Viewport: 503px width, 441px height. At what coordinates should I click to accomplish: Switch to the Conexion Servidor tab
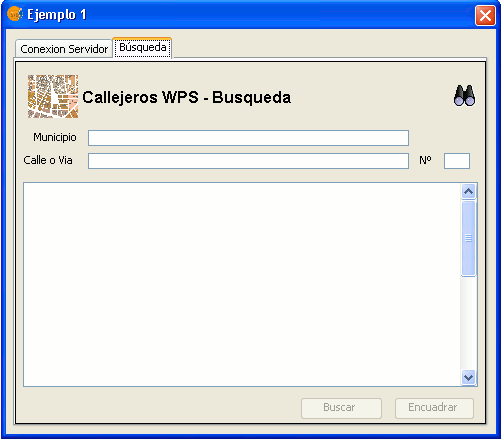(64, 49)
